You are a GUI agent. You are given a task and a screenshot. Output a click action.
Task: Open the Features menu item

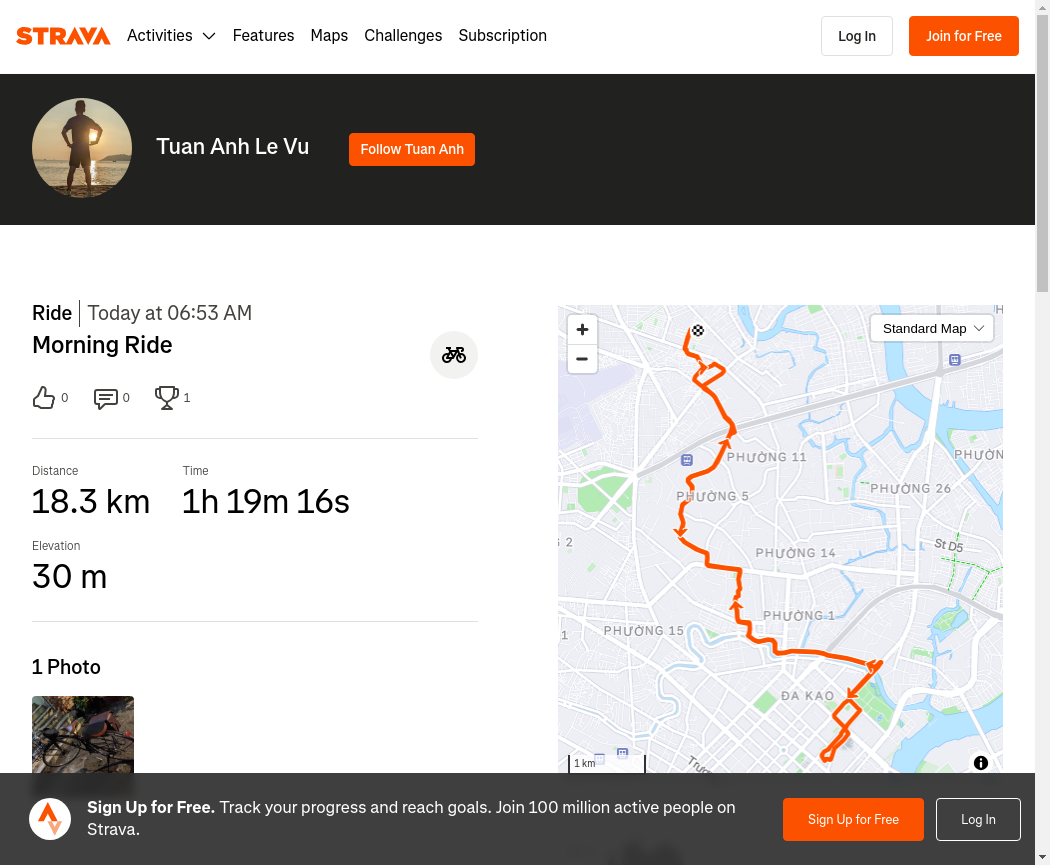[x=263, y=35]
